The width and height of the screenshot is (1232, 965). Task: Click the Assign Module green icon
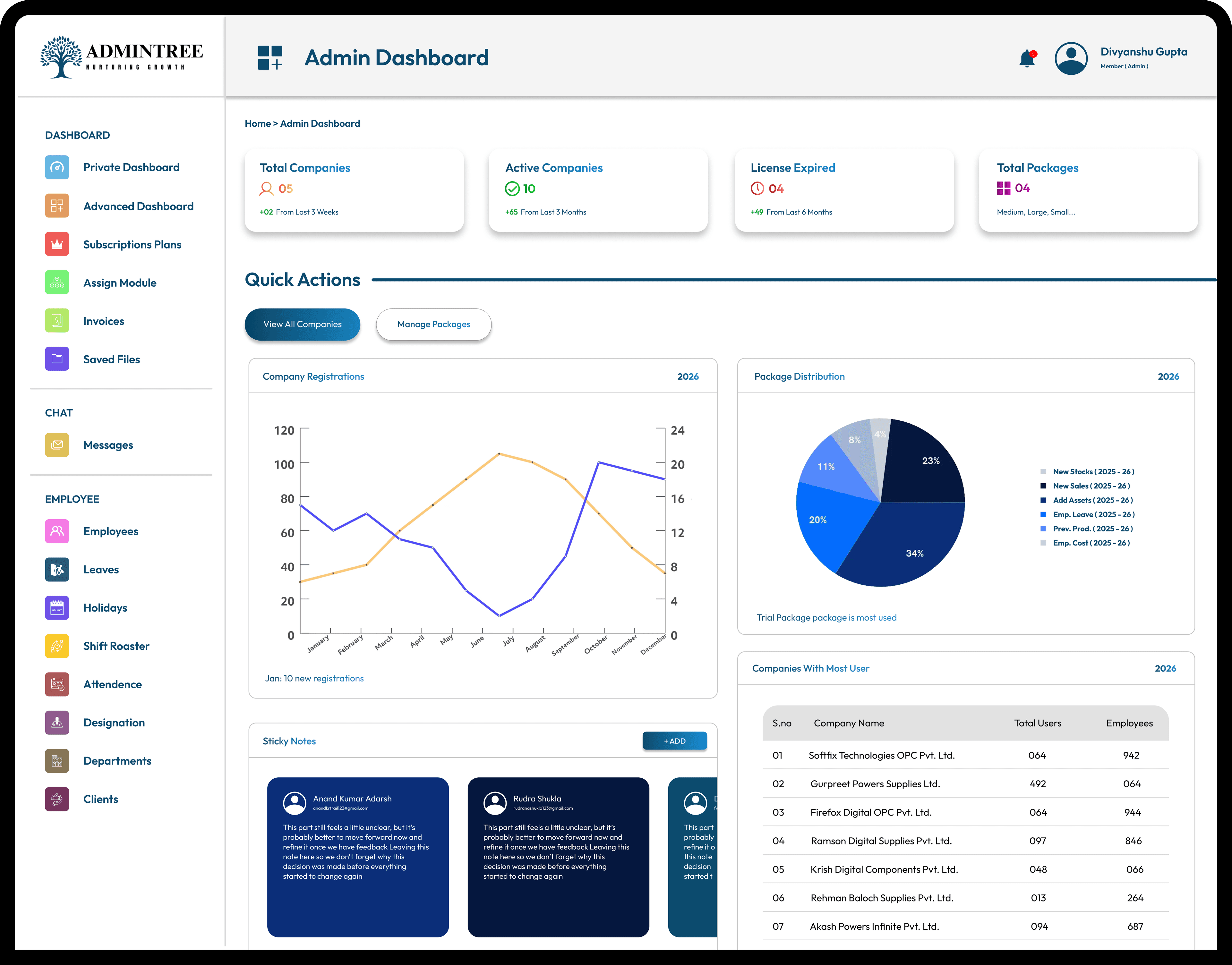[57, 283]
